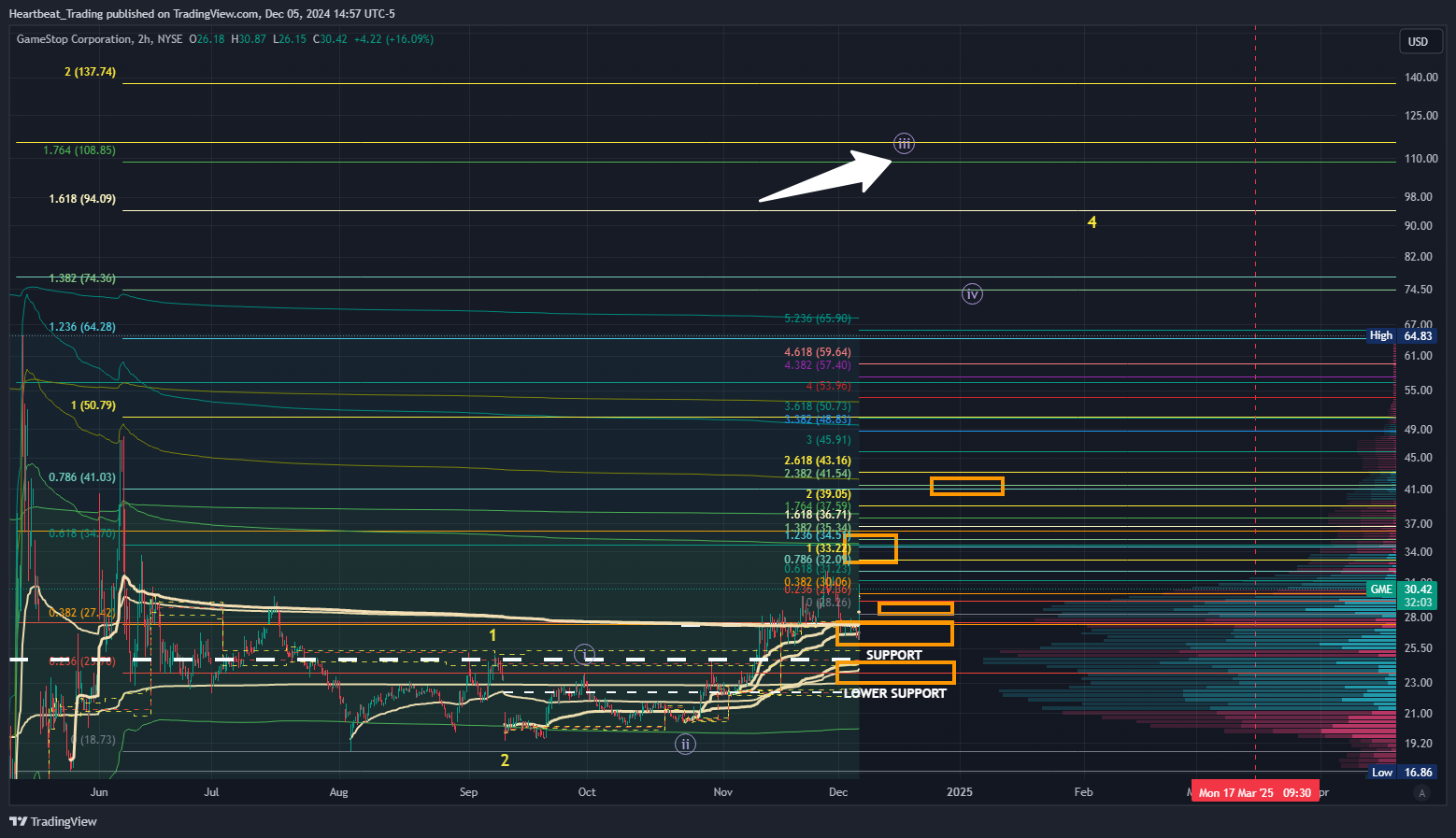Select the 1.236 (64.28) Fibonacci label

[82, 327]
